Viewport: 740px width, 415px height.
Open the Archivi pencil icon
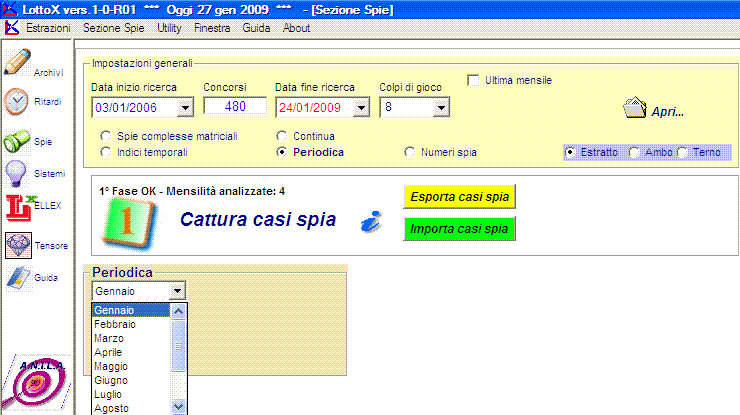click(x=17, y=62)
